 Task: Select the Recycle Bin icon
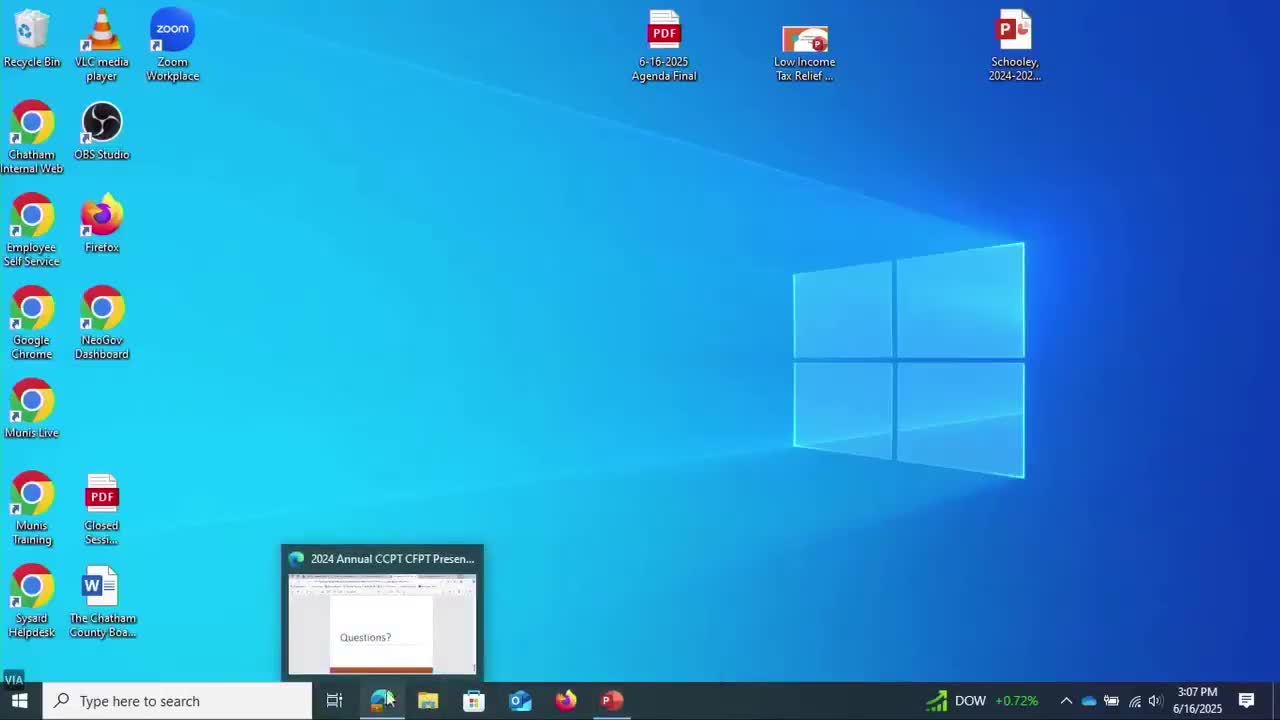(x=31, y=40)
